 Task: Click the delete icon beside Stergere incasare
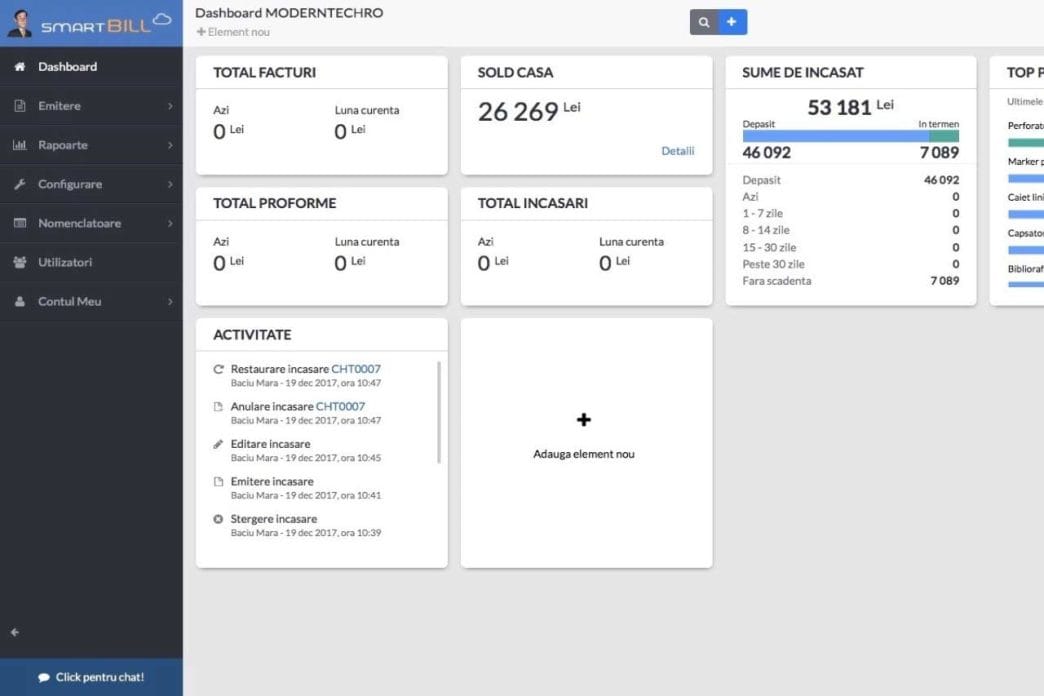coord(219,519)
